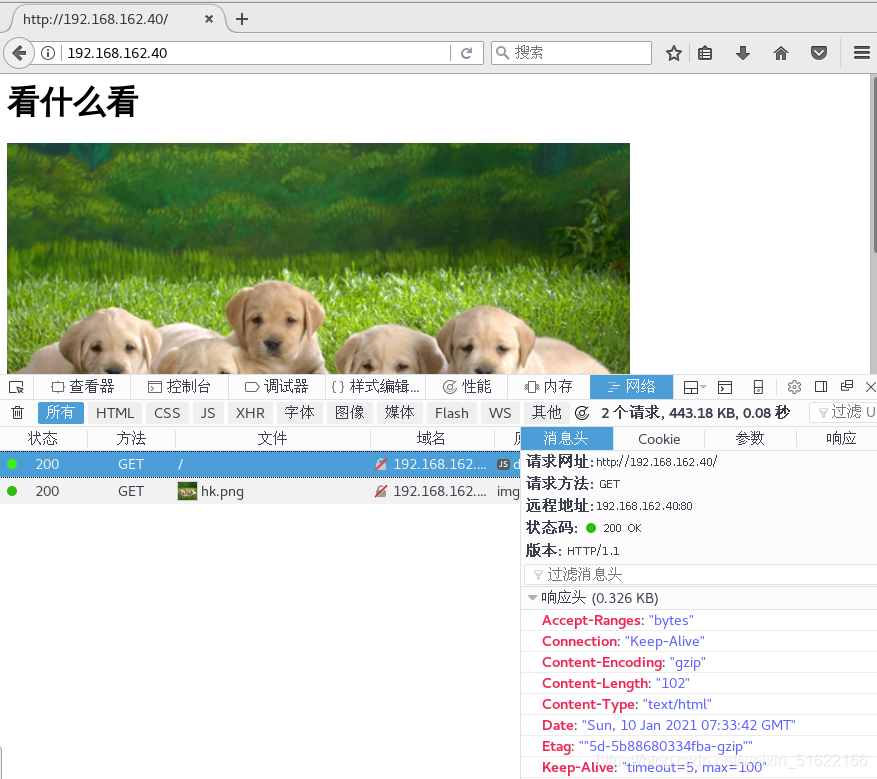Select the GET / request row
The height and width of the screenshot is (779, 877).
tap(260, 464)
